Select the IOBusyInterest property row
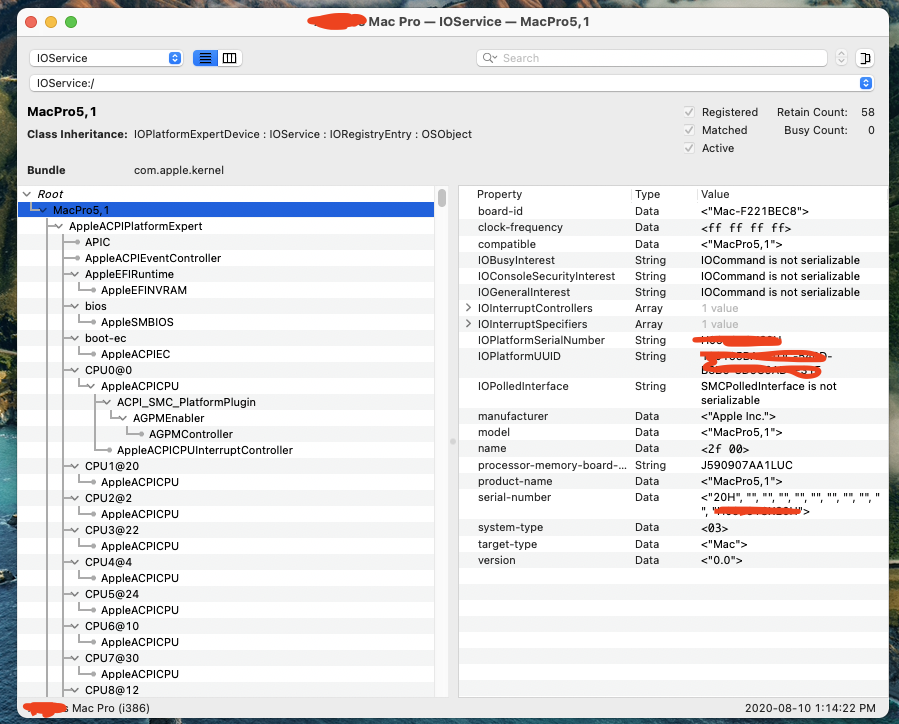Viewport: 899px width, 724px height. click(674, 260)
